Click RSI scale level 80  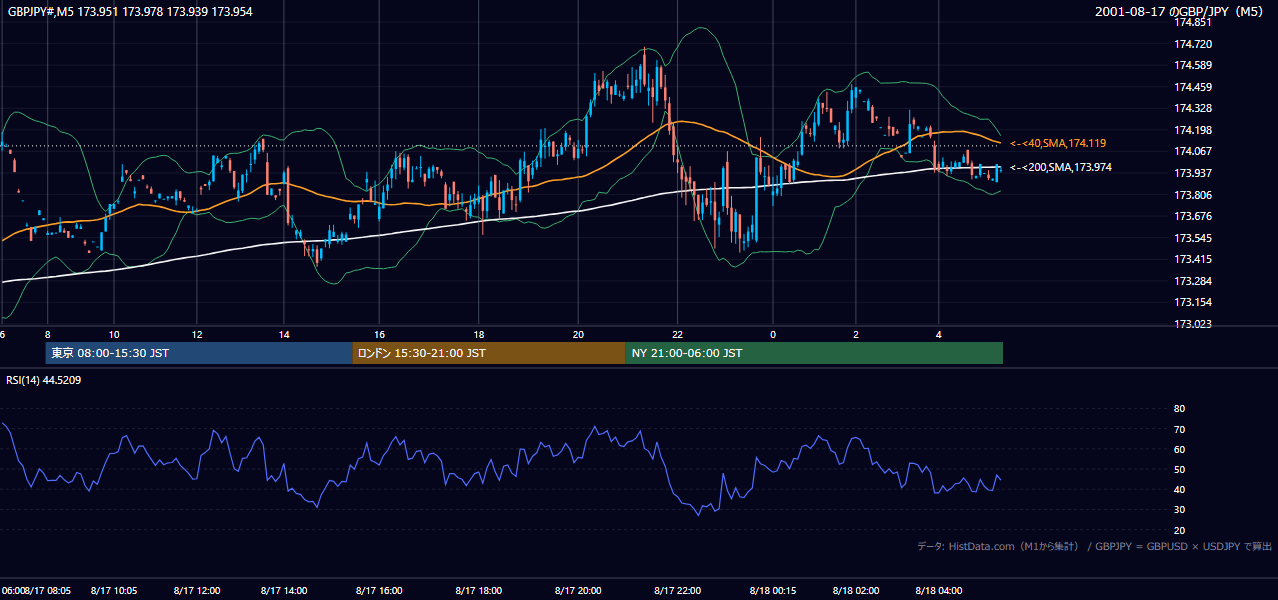(1179, 409)
